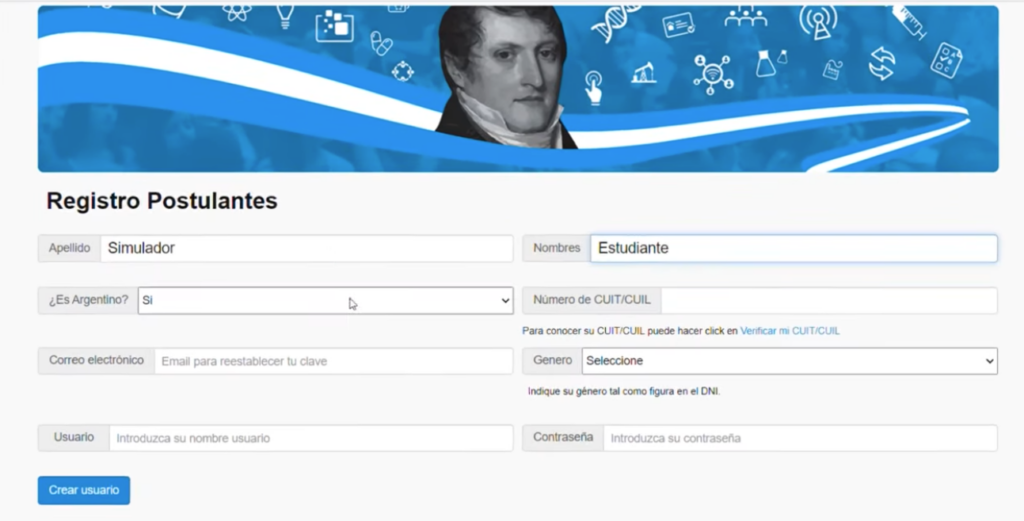Click the pills icon in banner
The image size is (1024, 521).
381,44
